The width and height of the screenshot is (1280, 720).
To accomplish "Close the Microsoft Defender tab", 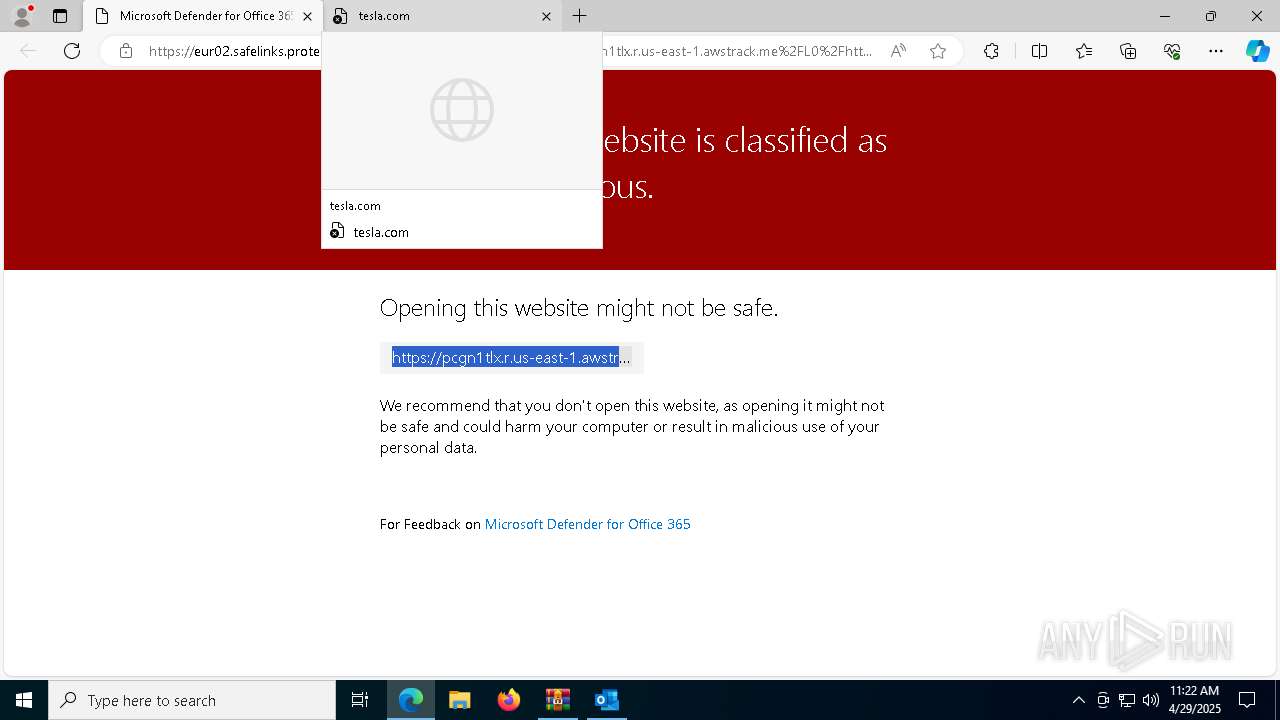I will 308,16.
